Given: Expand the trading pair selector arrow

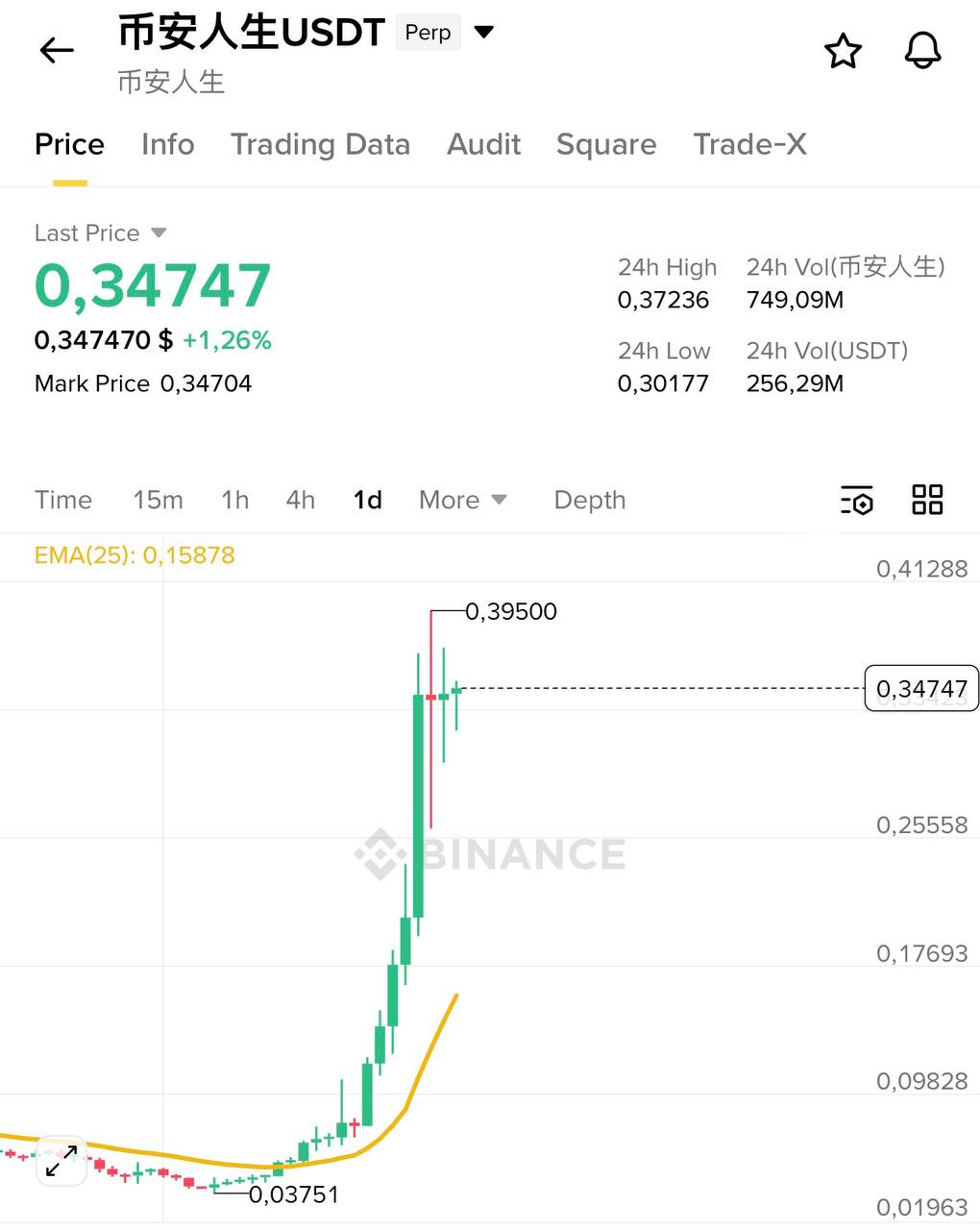Looking at the screenshot, I should tap(484, 33).
